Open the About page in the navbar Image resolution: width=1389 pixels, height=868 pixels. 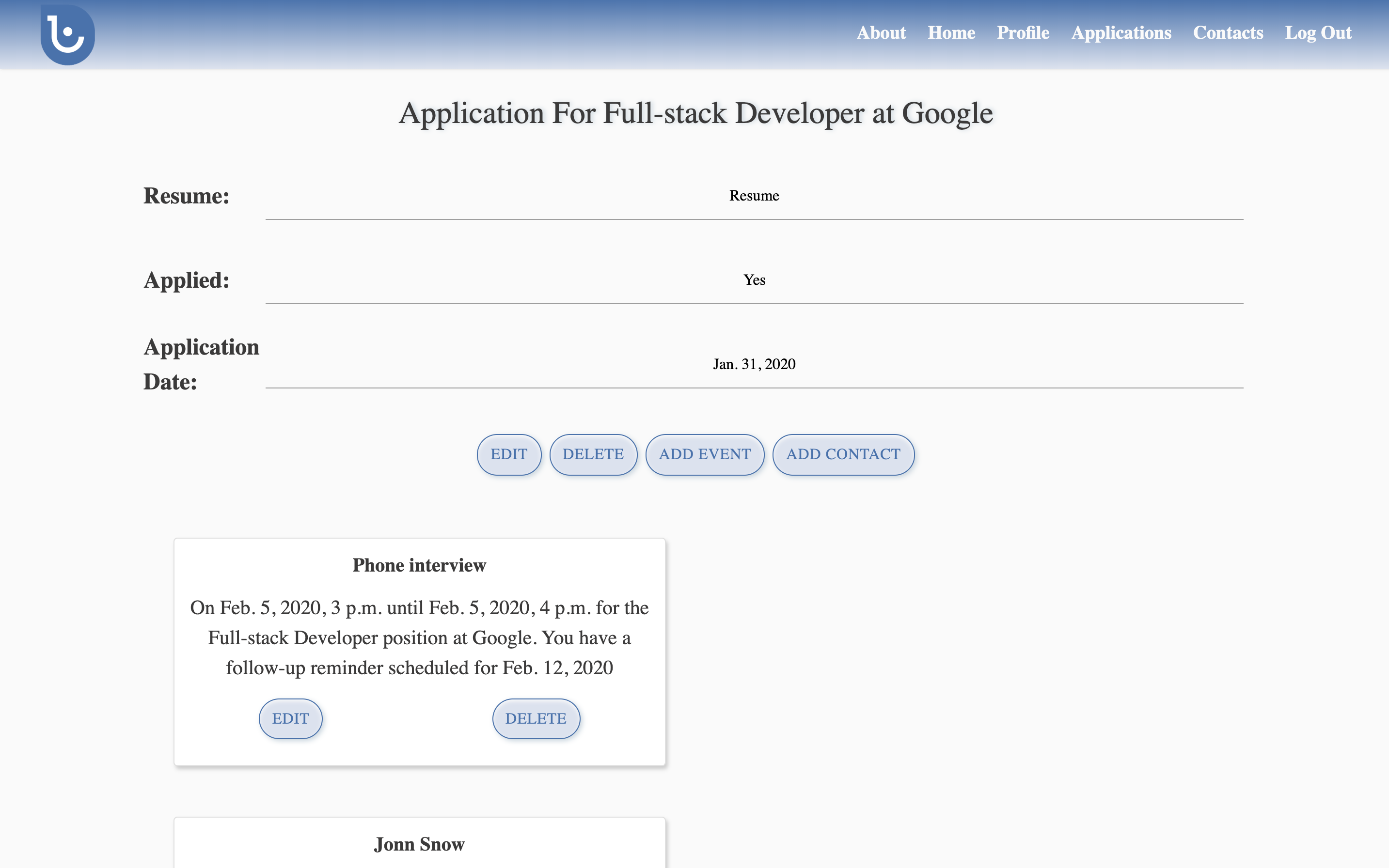click(881, 33)
